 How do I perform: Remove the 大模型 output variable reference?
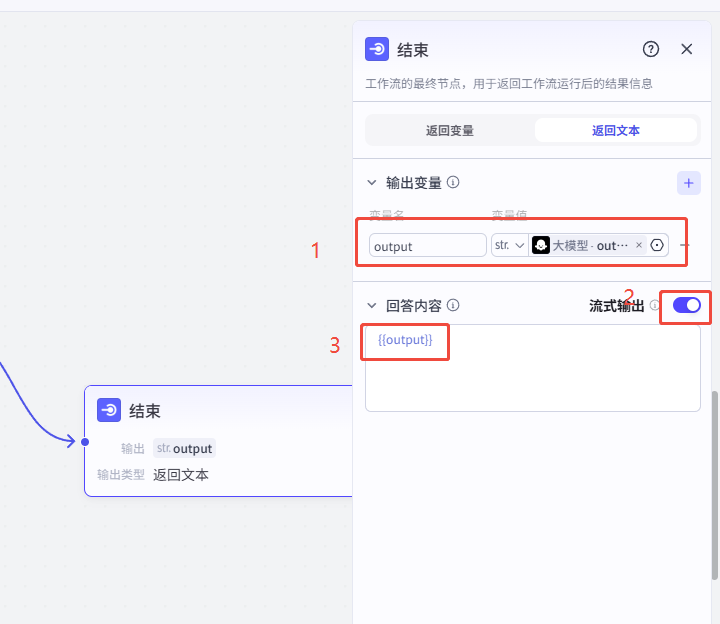click(x=639, y=246)
